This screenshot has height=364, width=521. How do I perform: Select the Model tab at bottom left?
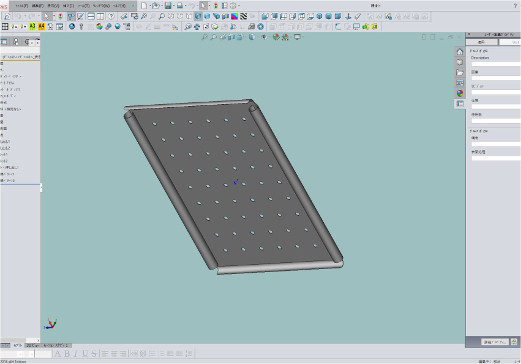click(x=18, y=346)
